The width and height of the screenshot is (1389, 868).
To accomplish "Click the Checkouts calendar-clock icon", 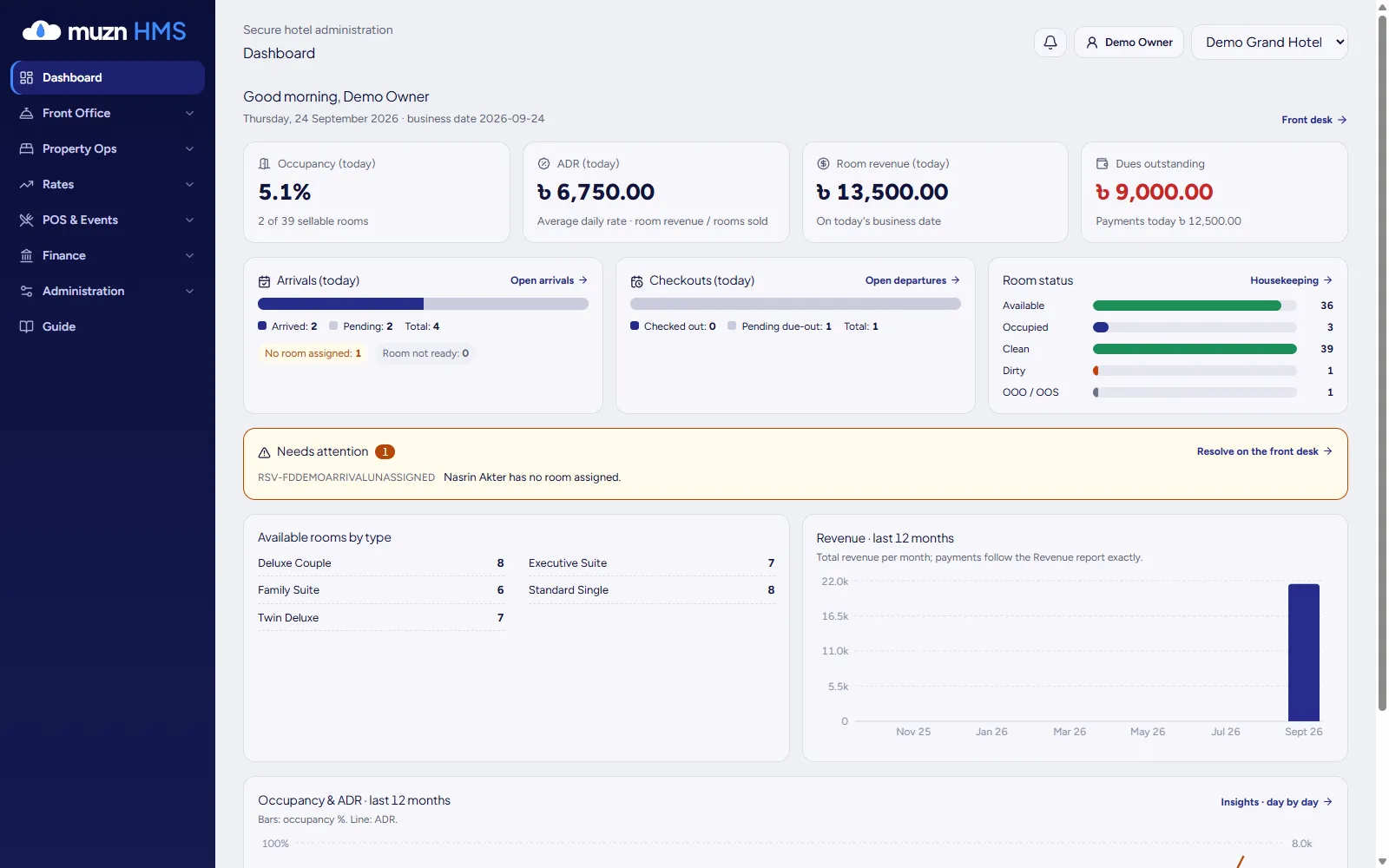I will [x=636, y=281].
